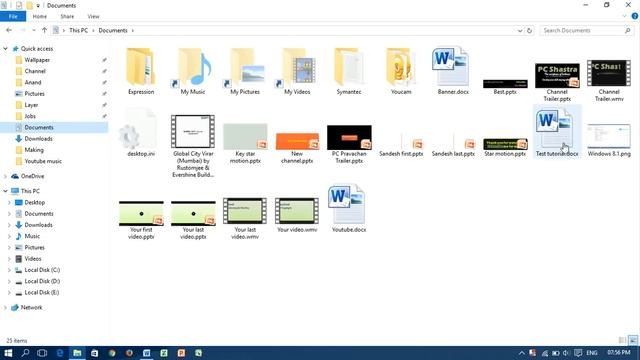Open Channel folder in Quick access
The width and height of the screenshot is (640, 360).
tap(35, 71)
